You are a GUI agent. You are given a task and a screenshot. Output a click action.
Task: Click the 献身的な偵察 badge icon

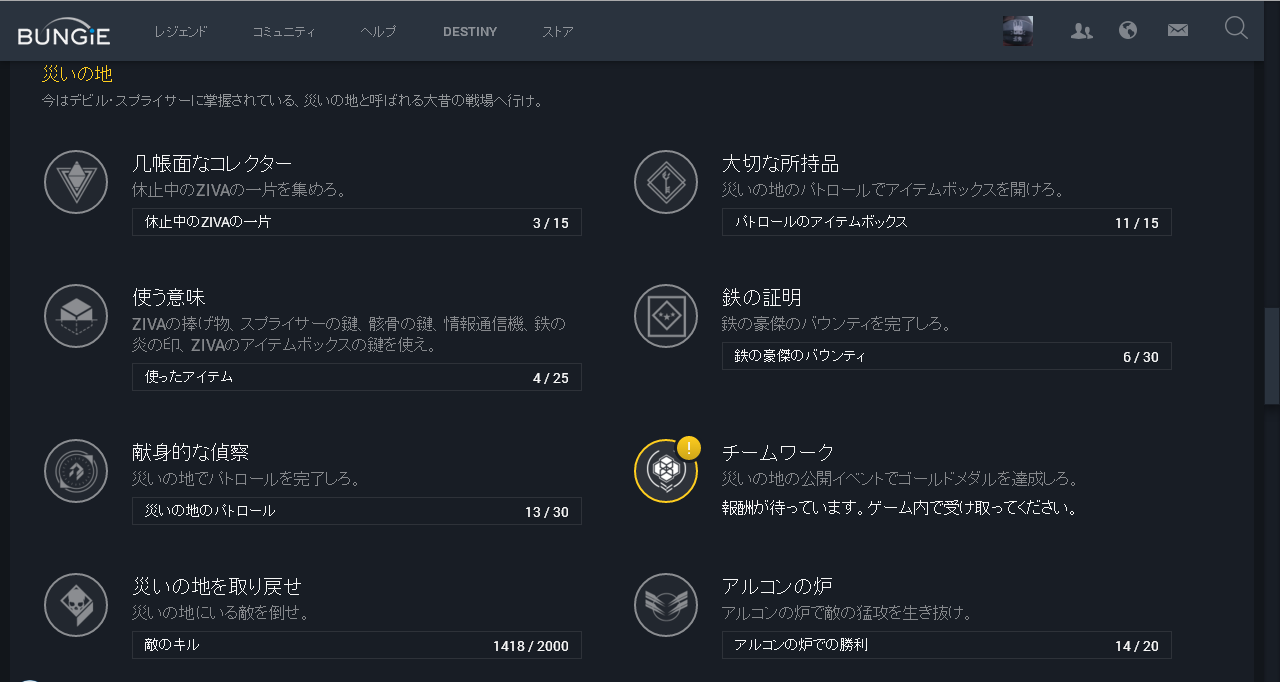76,471
